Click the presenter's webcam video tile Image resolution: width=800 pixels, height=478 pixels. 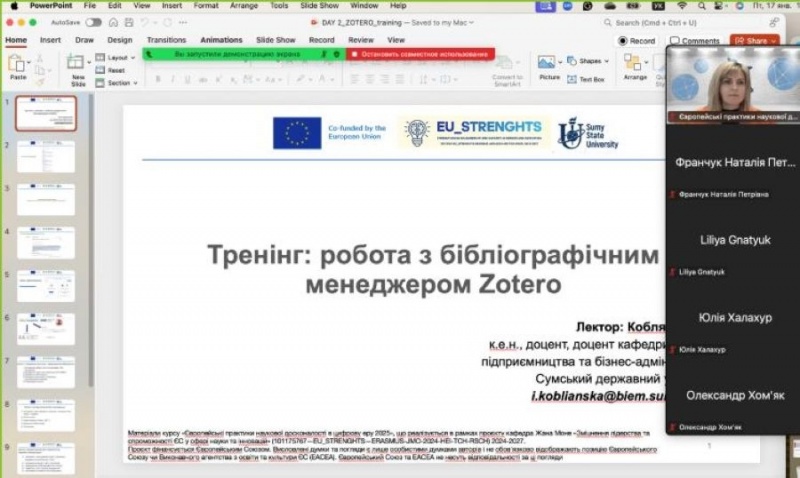[x=733, y=84]
